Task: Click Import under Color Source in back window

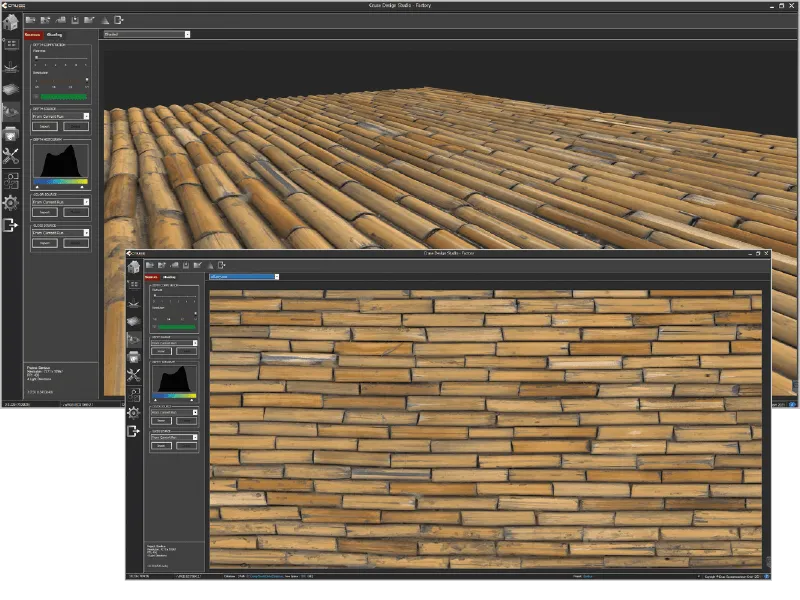Action: coord(46,212)
